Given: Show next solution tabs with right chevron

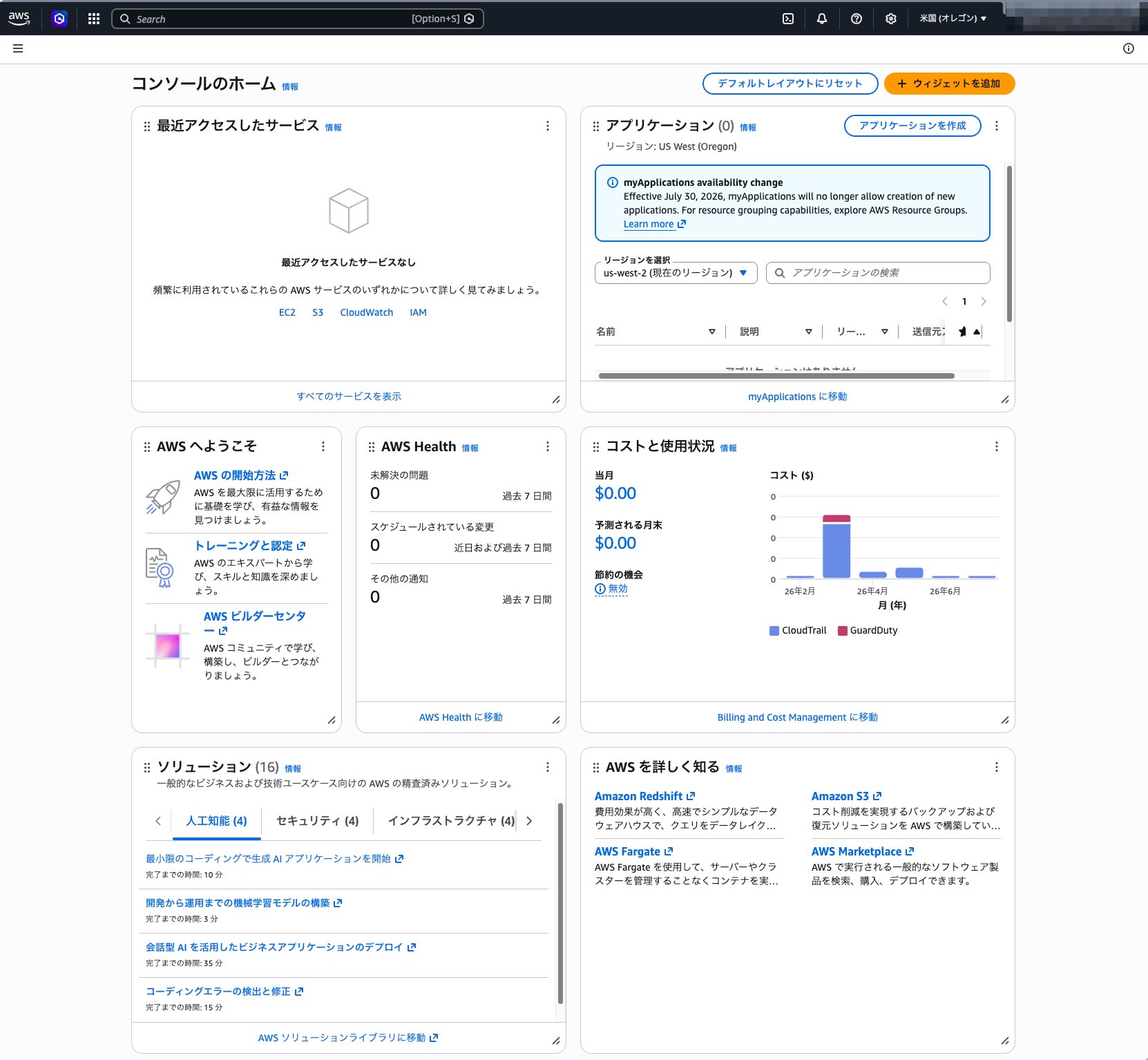Looking at the screenshot, I should pyautogui.click(x=529, y=821).
